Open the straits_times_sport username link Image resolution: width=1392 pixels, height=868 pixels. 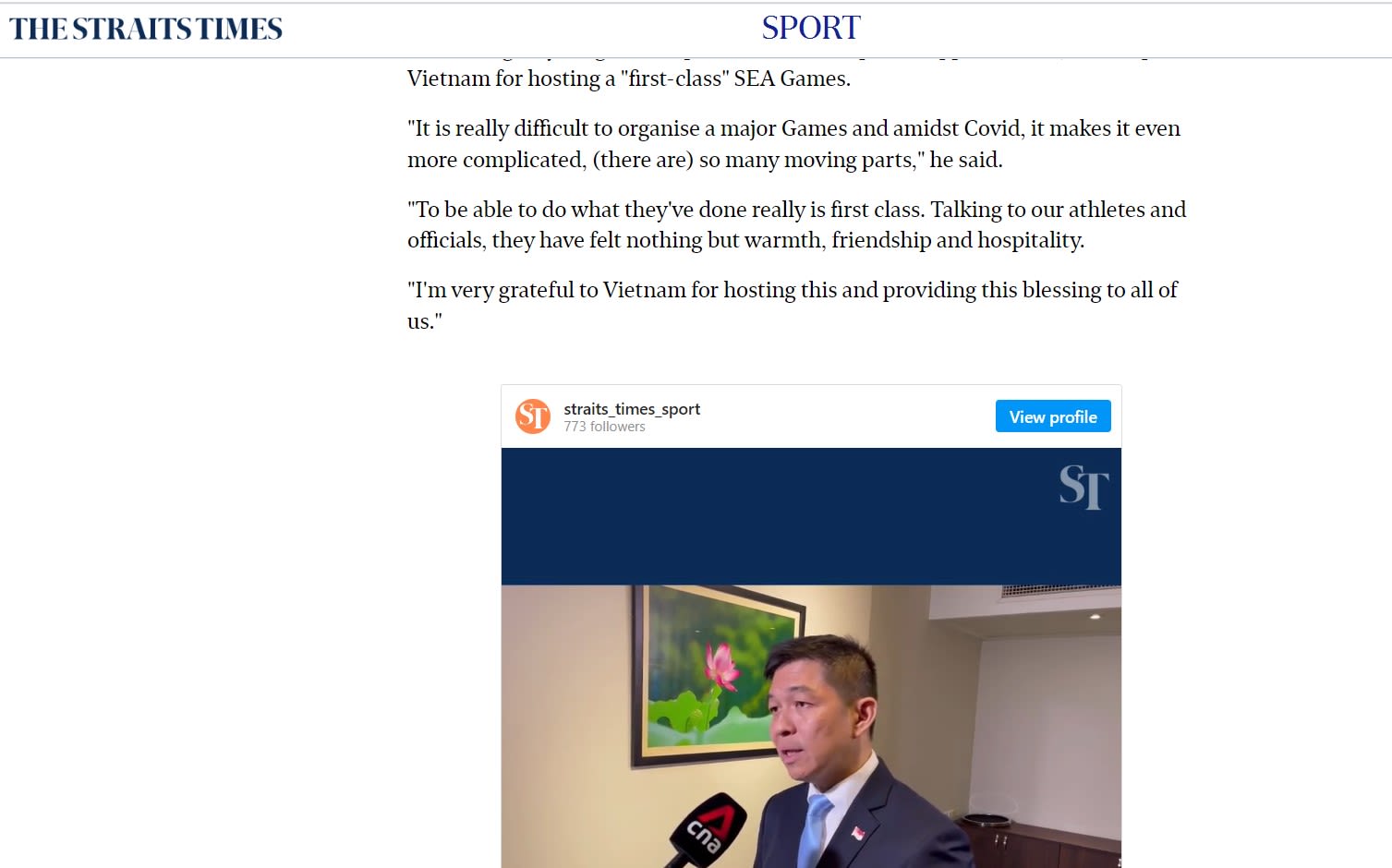(x=632, y=409)
